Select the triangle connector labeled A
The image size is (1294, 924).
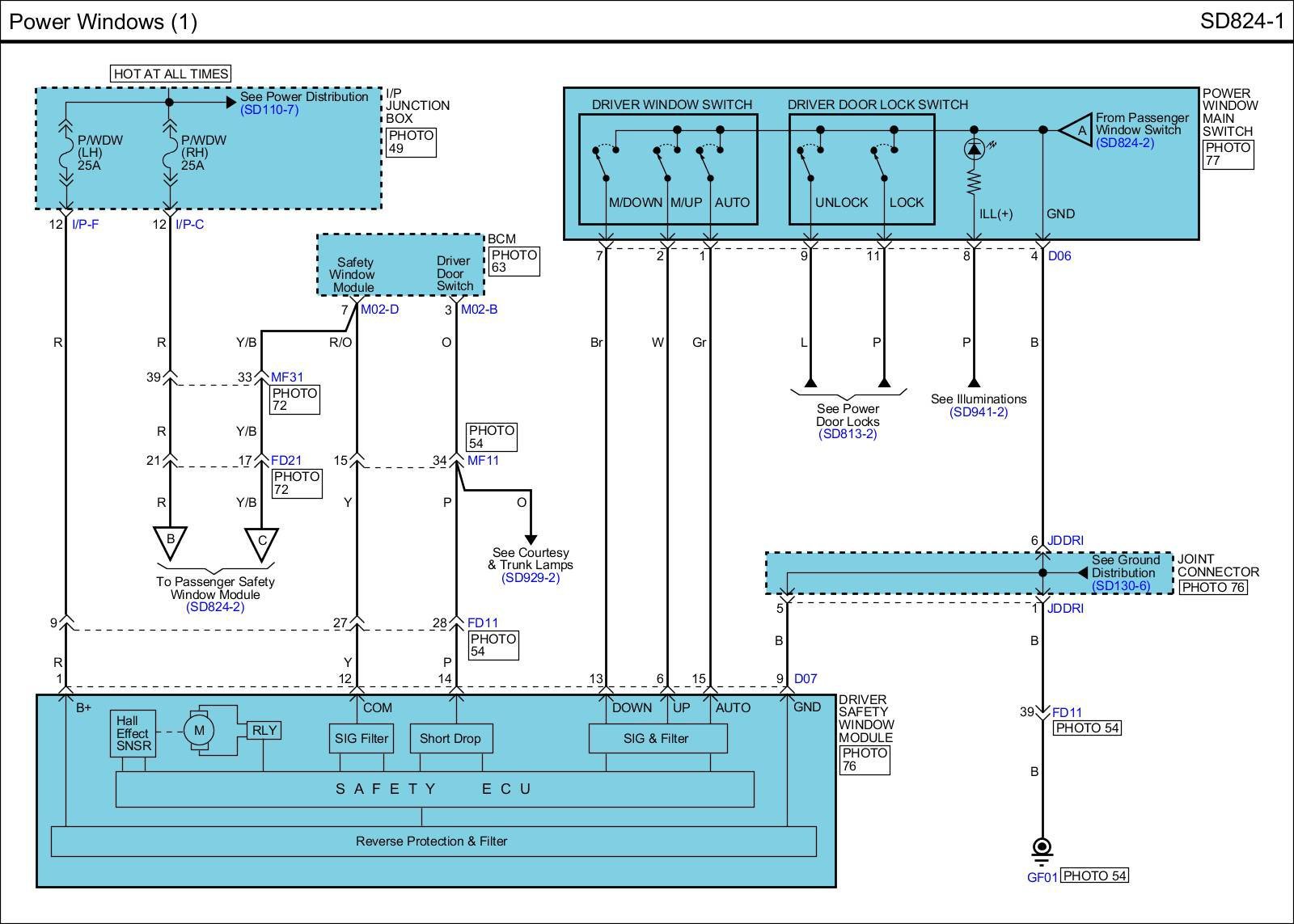click(1078, 130)
